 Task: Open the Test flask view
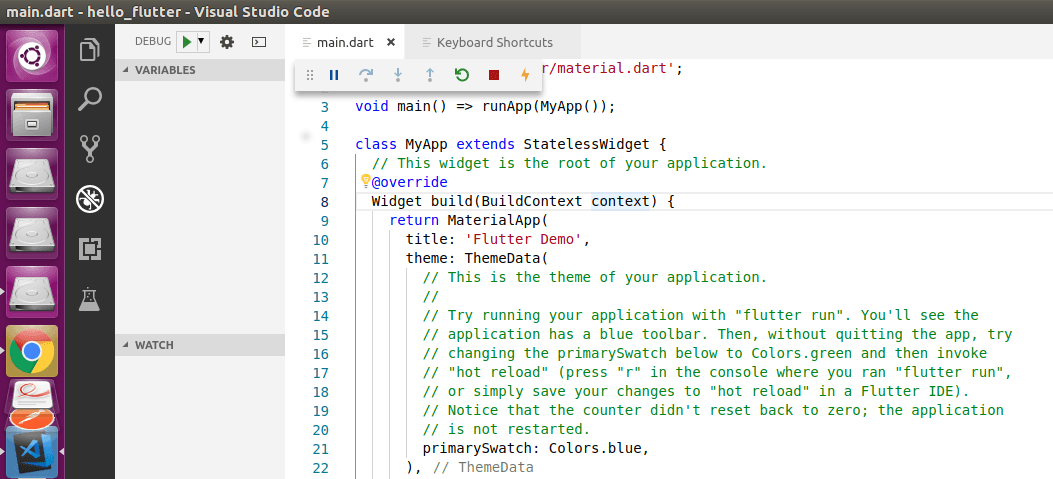point(91,298)
